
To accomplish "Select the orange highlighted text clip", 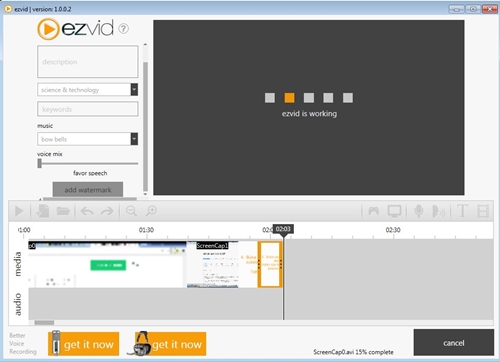I will click(x=270, y=265).
